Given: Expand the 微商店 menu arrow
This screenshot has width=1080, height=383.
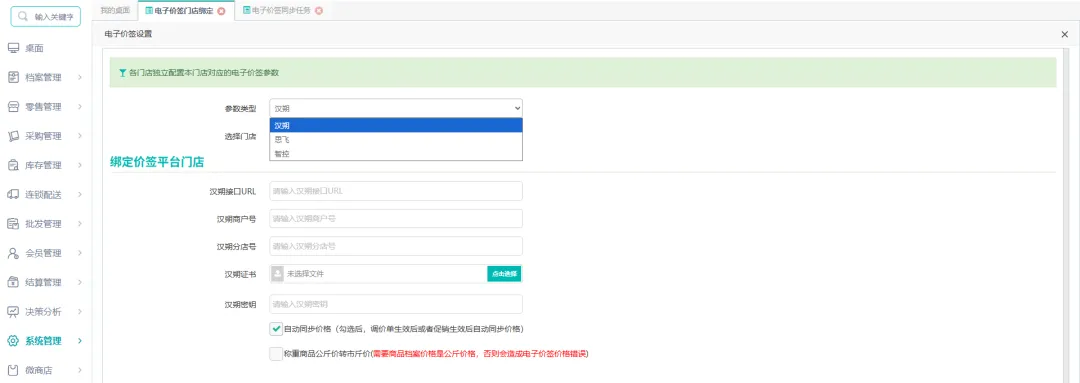Looking at the screenshot, I should (80, 370).
